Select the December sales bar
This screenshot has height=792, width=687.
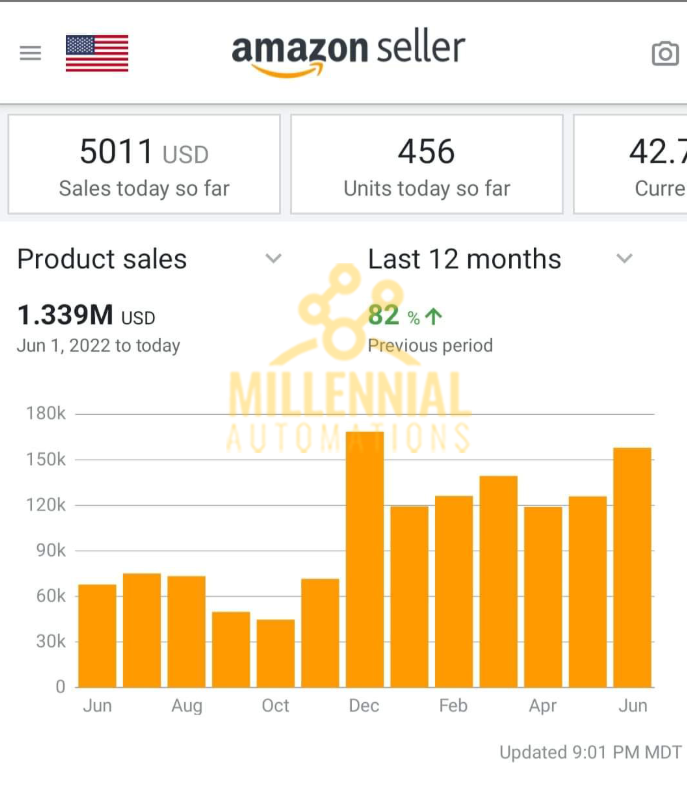click(x=365, y=560)
